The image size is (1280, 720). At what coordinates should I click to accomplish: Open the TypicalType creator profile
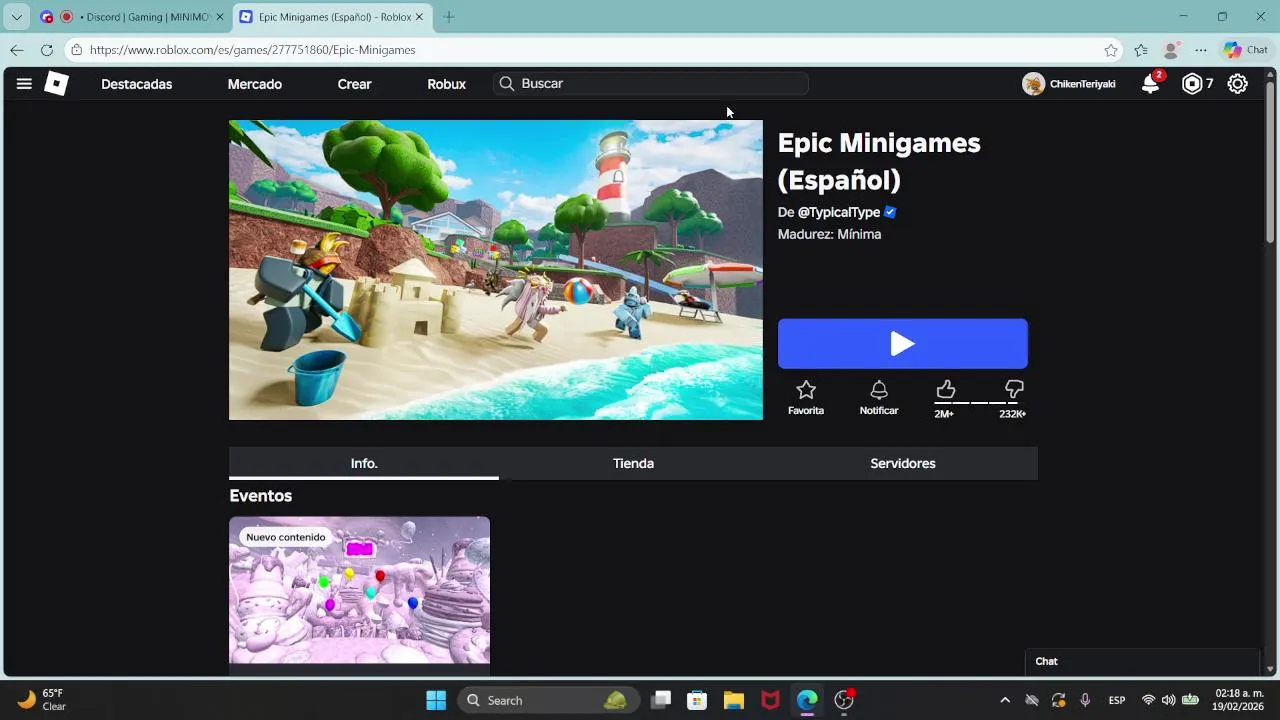[839, 212]
